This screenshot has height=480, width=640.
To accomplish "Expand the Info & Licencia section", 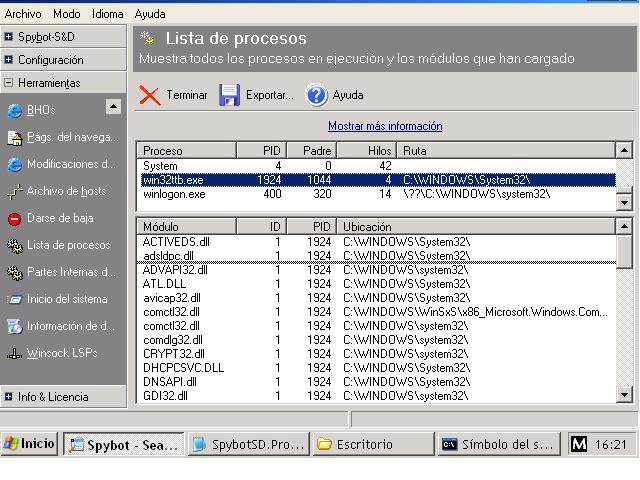I will (63, 397).
